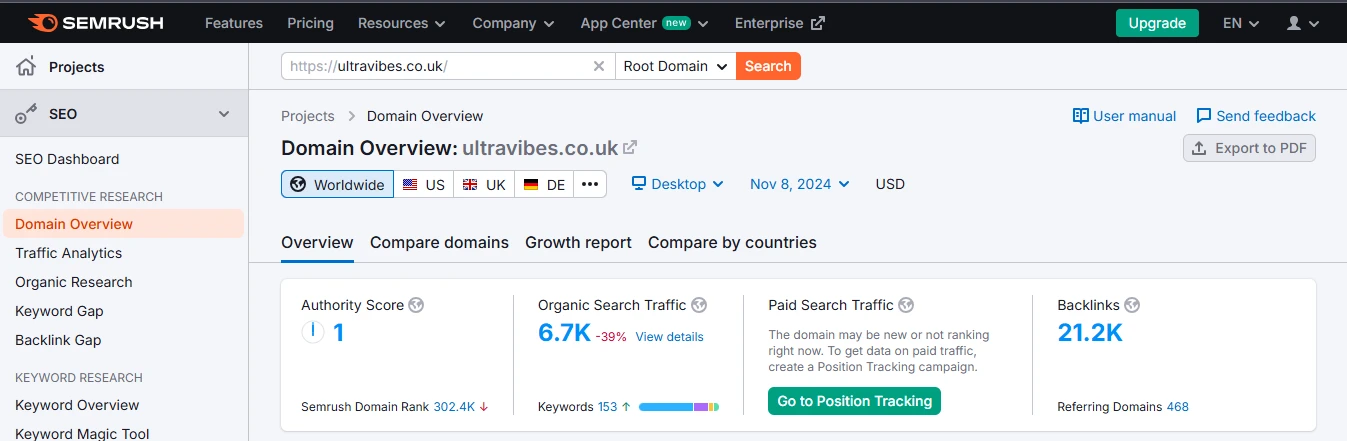Open the Features menu item
The width and height of the screenshot is (1347, 441).
coord(234,23)
